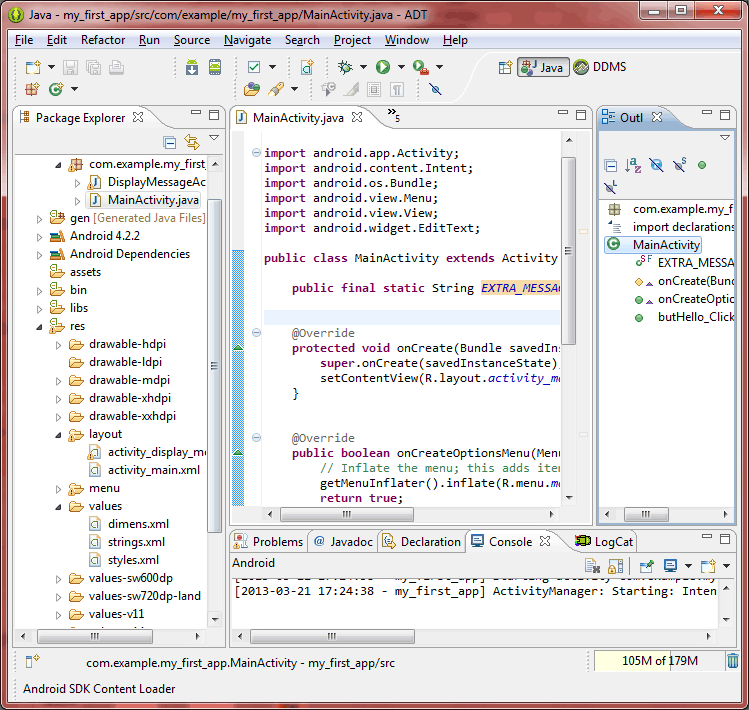This screenshot has height=710, width=749.
Task: Switch to the Problems tab
Action: tap(268, 541)
